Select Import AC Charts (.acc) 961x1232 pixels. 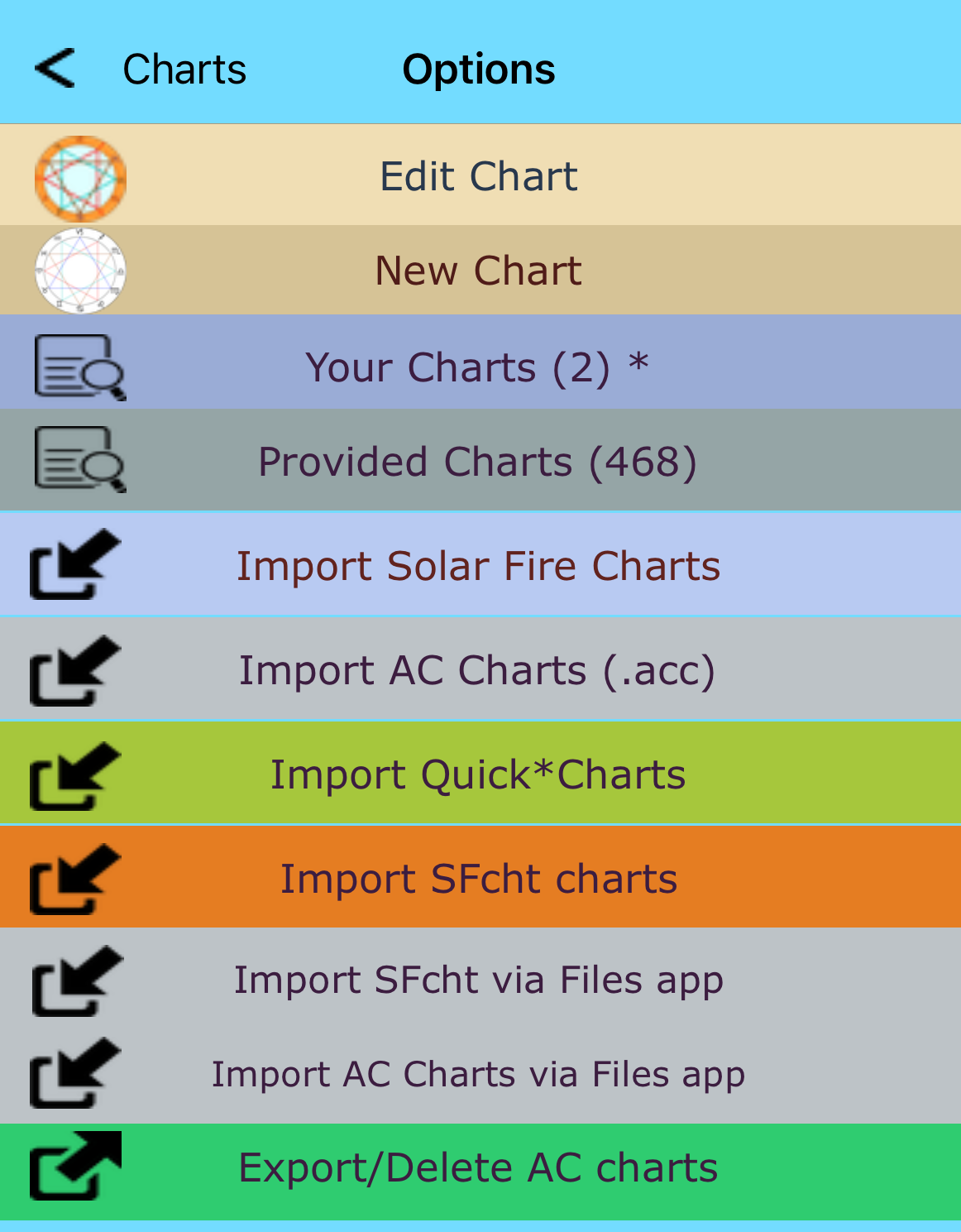(x=477, y=670)
